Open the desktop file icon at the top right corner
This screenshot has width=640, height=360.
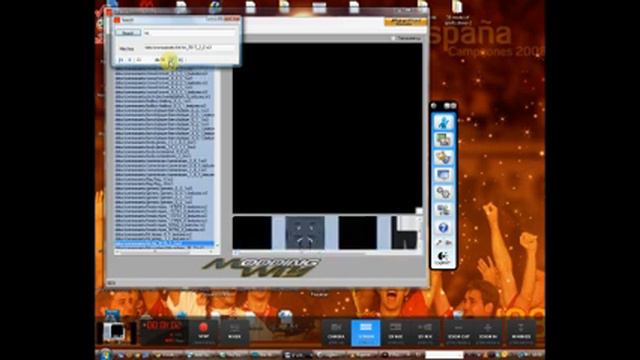coord(457,7)
